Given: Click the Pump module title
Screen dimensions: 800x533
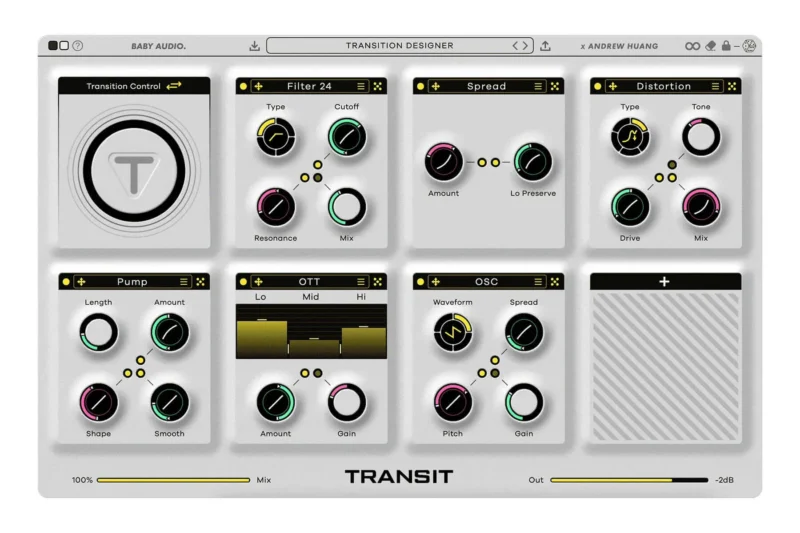Looking at the screenshot, I should point(132,282).
